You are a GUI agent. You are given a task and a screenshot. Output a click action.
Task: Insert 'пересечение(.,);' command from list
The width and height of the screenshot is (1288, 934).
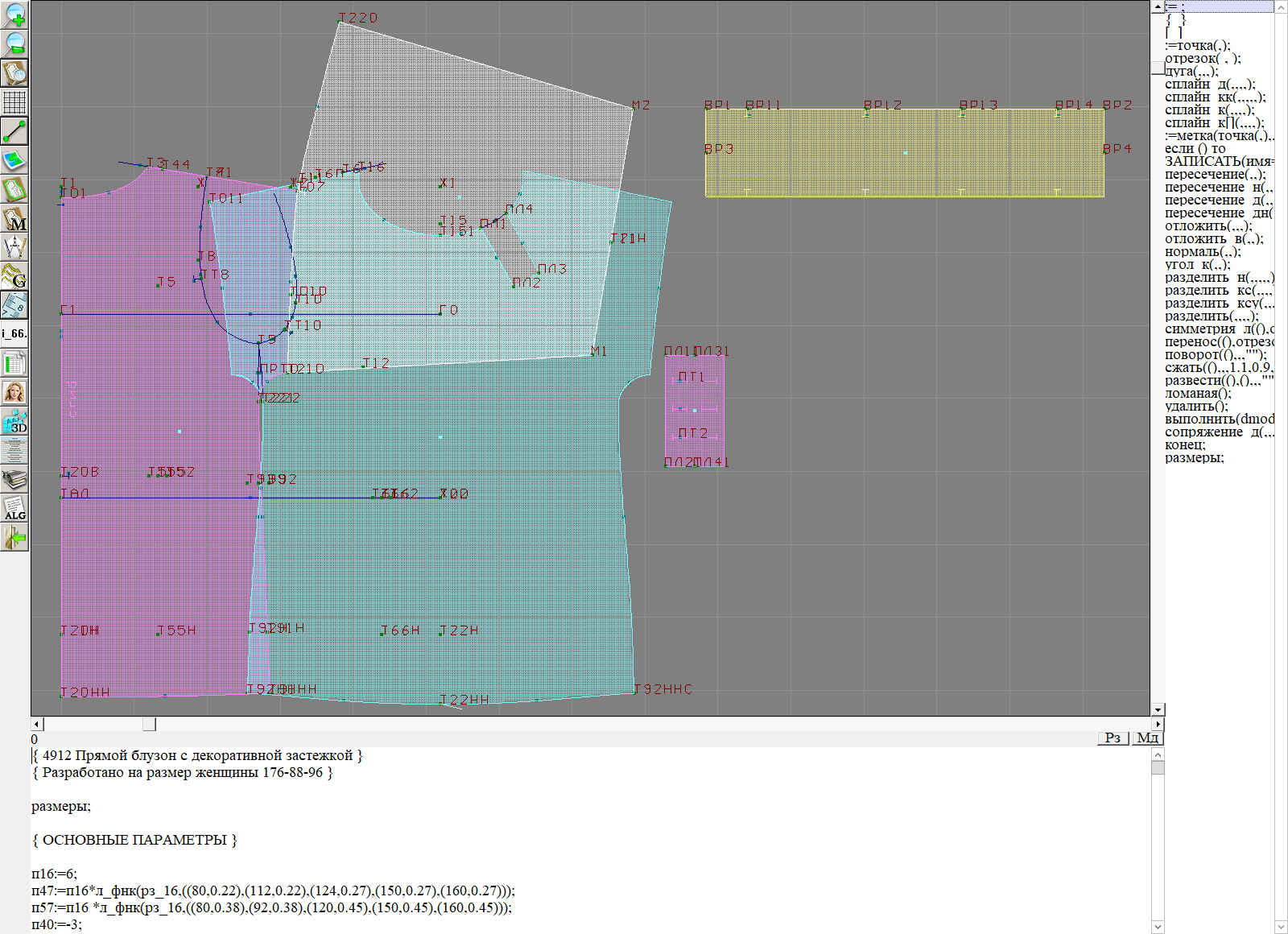click(1214, 174)
